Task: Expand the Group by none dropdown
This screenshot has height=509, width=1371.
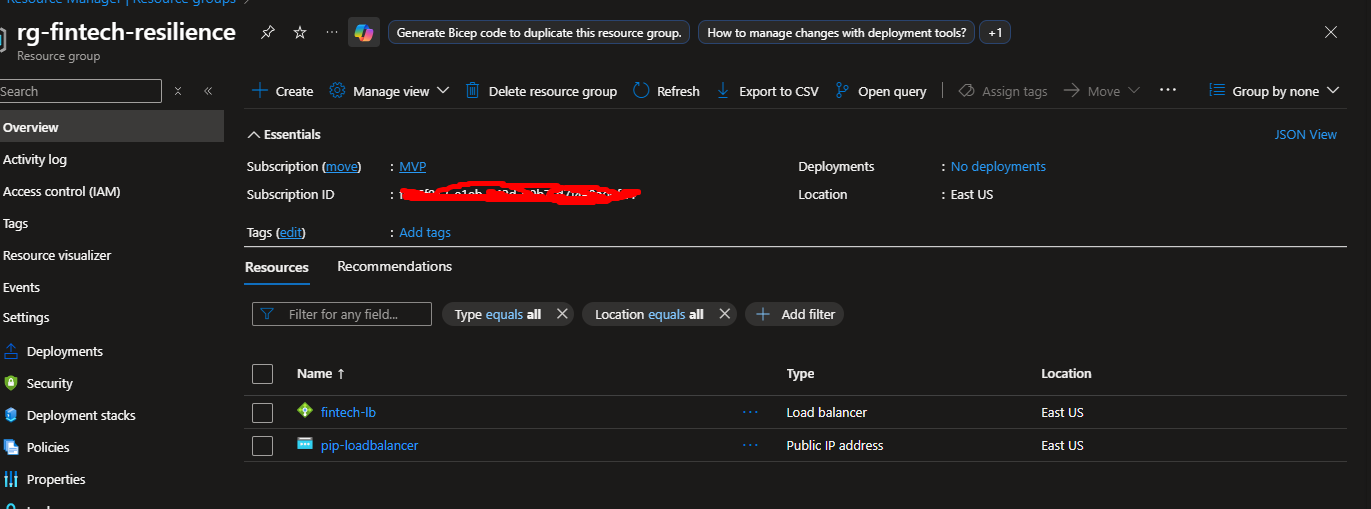Action: click(x=1274, y=91)
